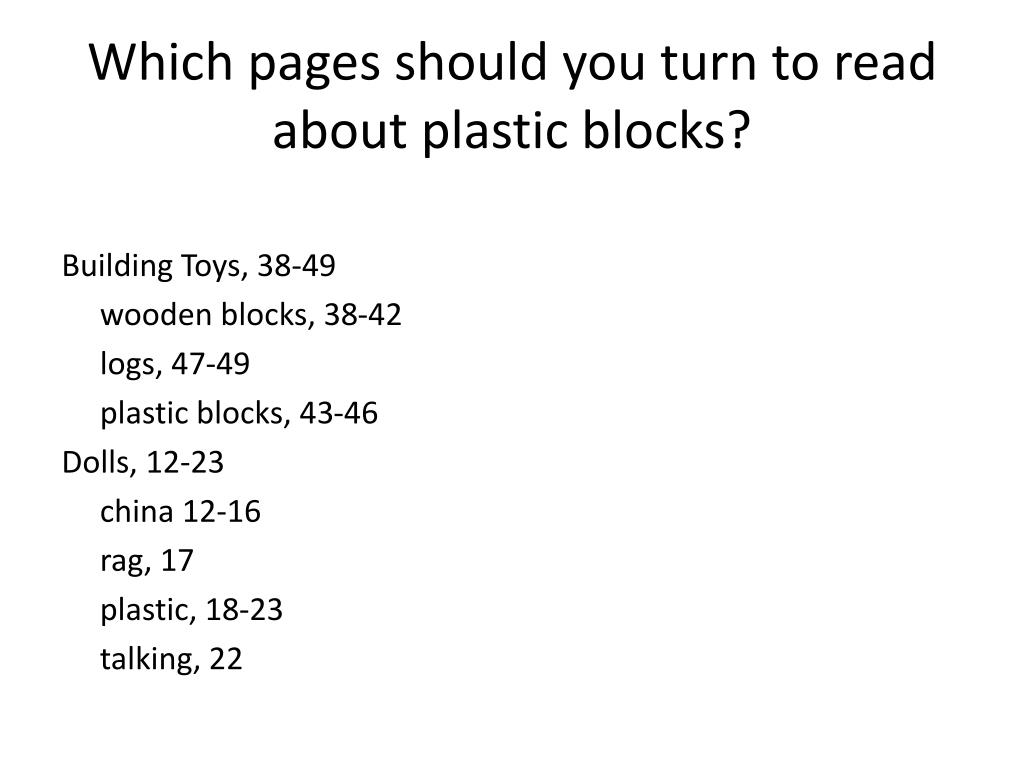Click the page range 38-42
1024x768 pixels.
pyautogui.click(x=362, y=315)
